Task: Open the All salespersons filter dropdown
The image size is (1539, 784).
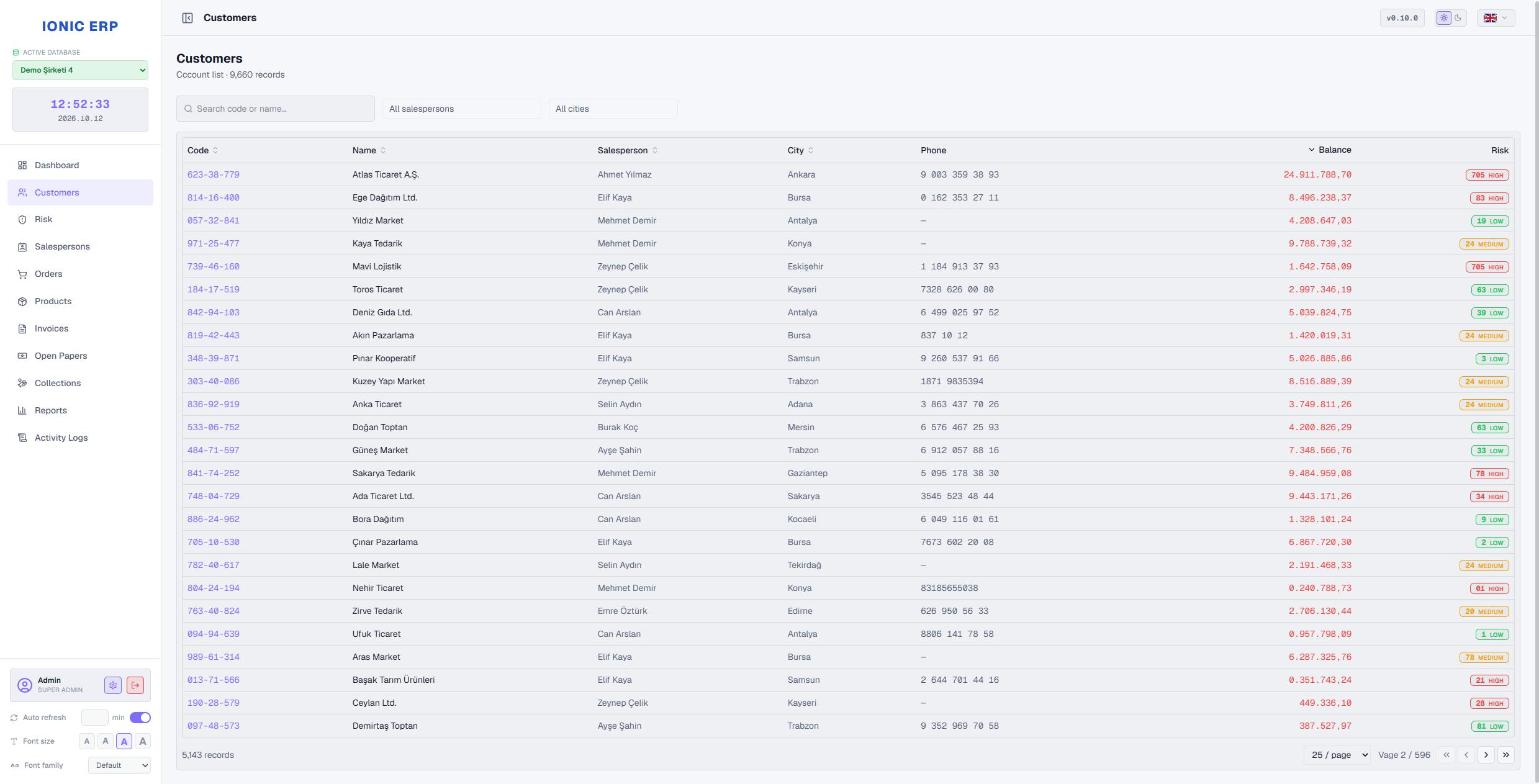Action: 461,109
